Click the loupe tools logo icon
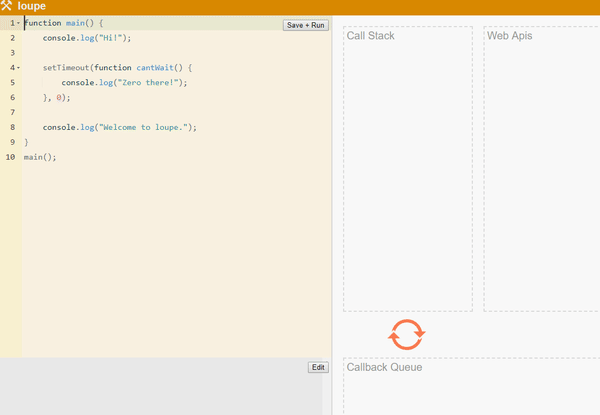600x415 pixels. (x=8, y=6)
